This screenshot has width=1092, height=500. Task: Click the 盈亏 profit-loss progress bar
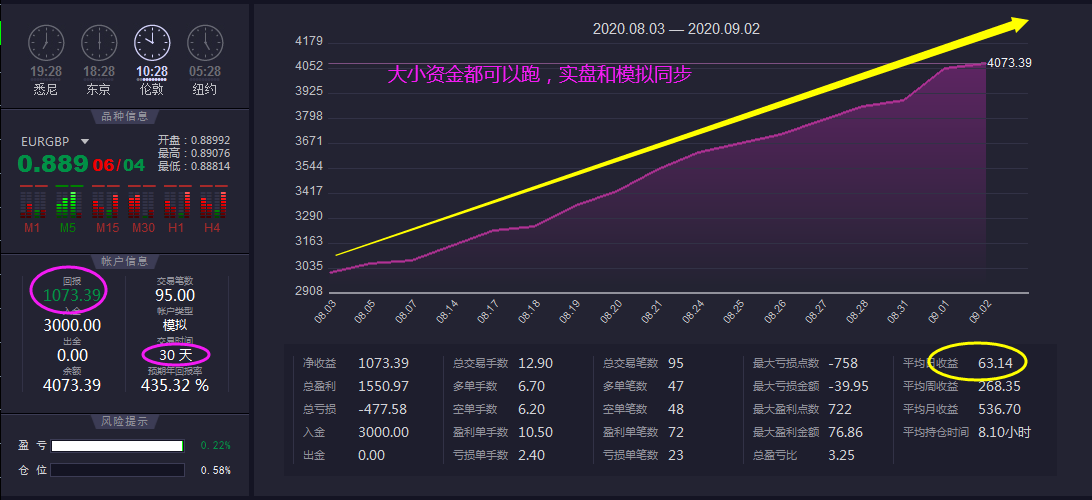coord(117,446)
